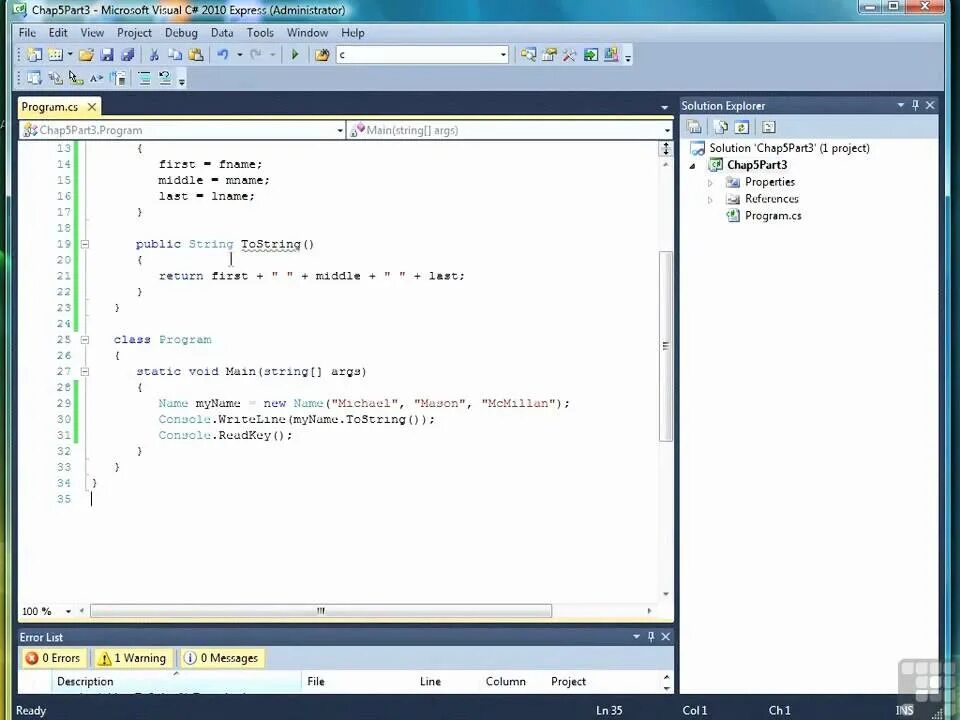This screenshot has width=960, height=720.
Task: Click the text editor toolbar icon after Word Completion
Action: [118, 78]
